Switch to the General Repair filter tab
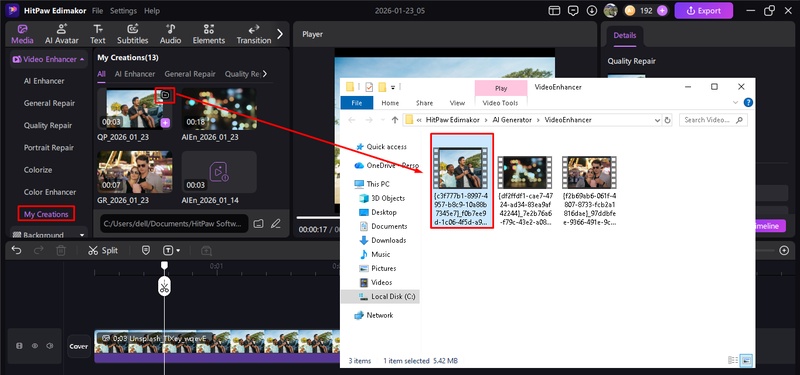 (x=190, y=74)
